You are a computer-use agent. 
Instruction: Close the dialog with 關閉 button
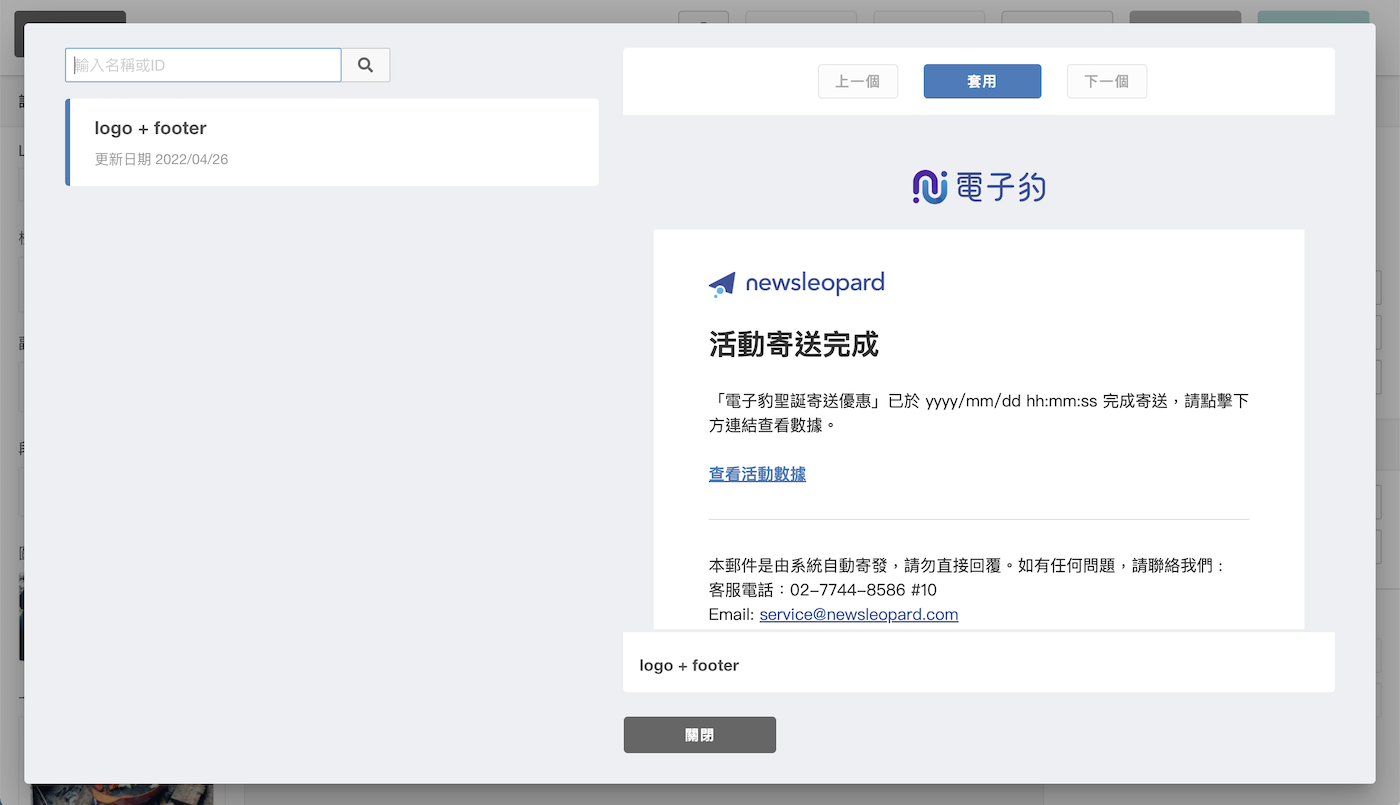tap(700, 735)
